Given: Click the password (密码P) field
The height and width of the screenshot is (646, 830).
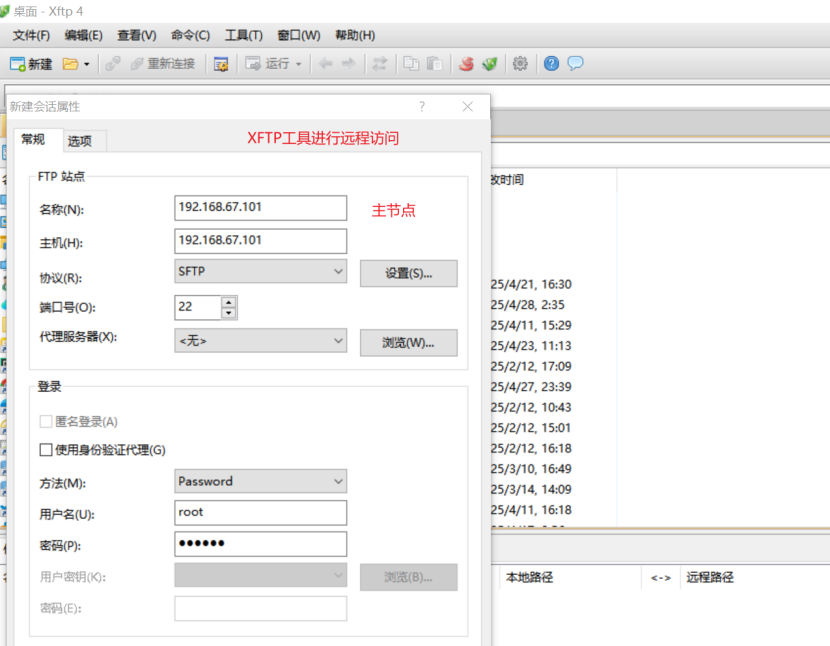Looking at the screenshot, I should tap(260, 544).
